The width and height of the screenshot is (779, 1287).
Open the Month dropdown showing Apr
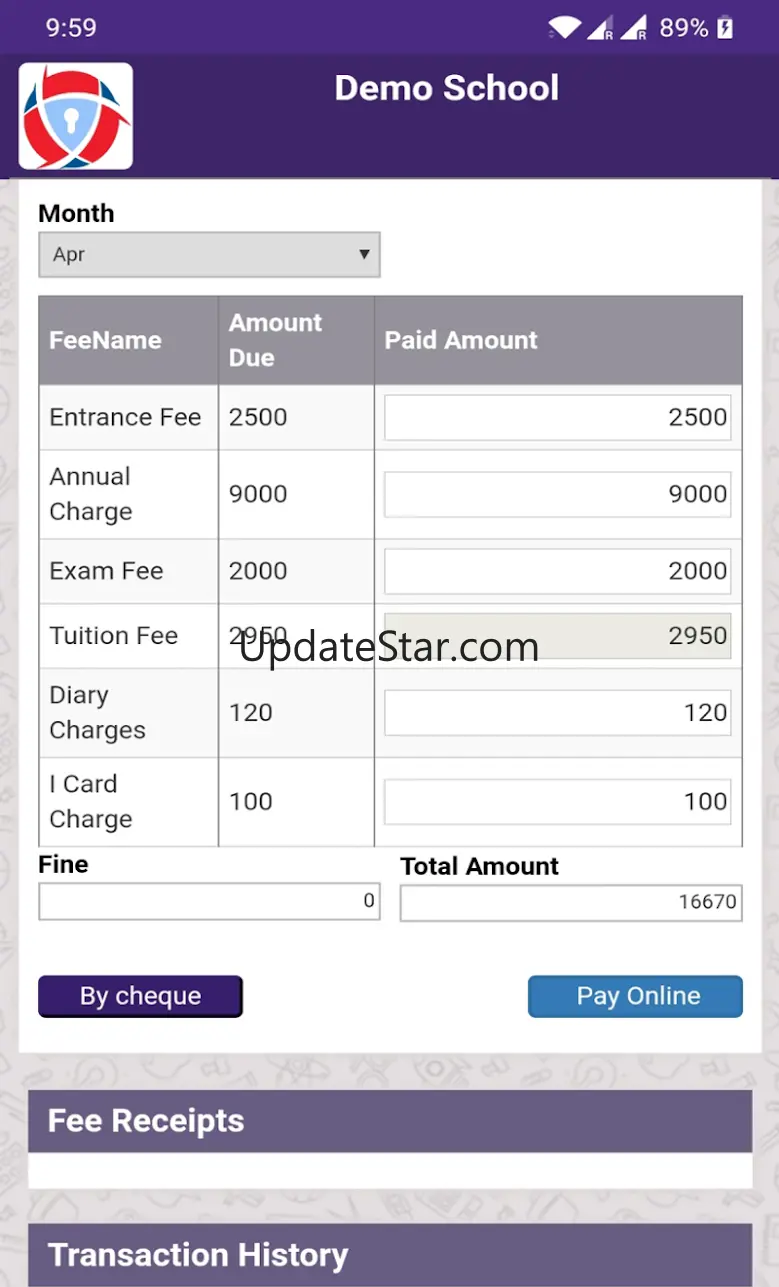tap(209, 255)
